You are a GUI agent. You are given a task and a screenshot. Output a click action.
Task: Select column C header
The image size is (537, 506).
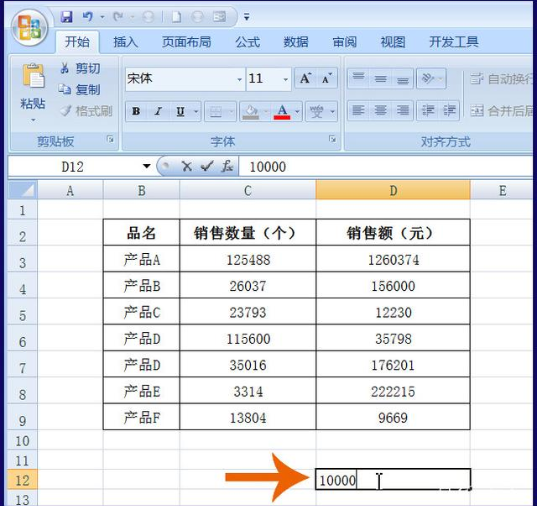tap(248, 190)
